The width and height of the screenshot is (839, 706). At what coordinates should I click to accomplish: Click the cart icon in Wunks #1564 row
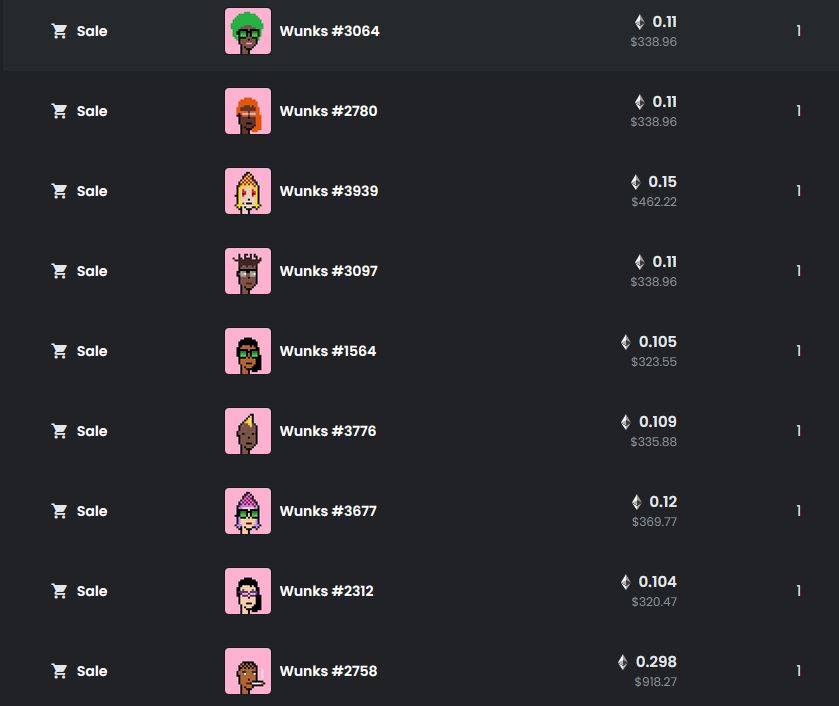point(59,351)
